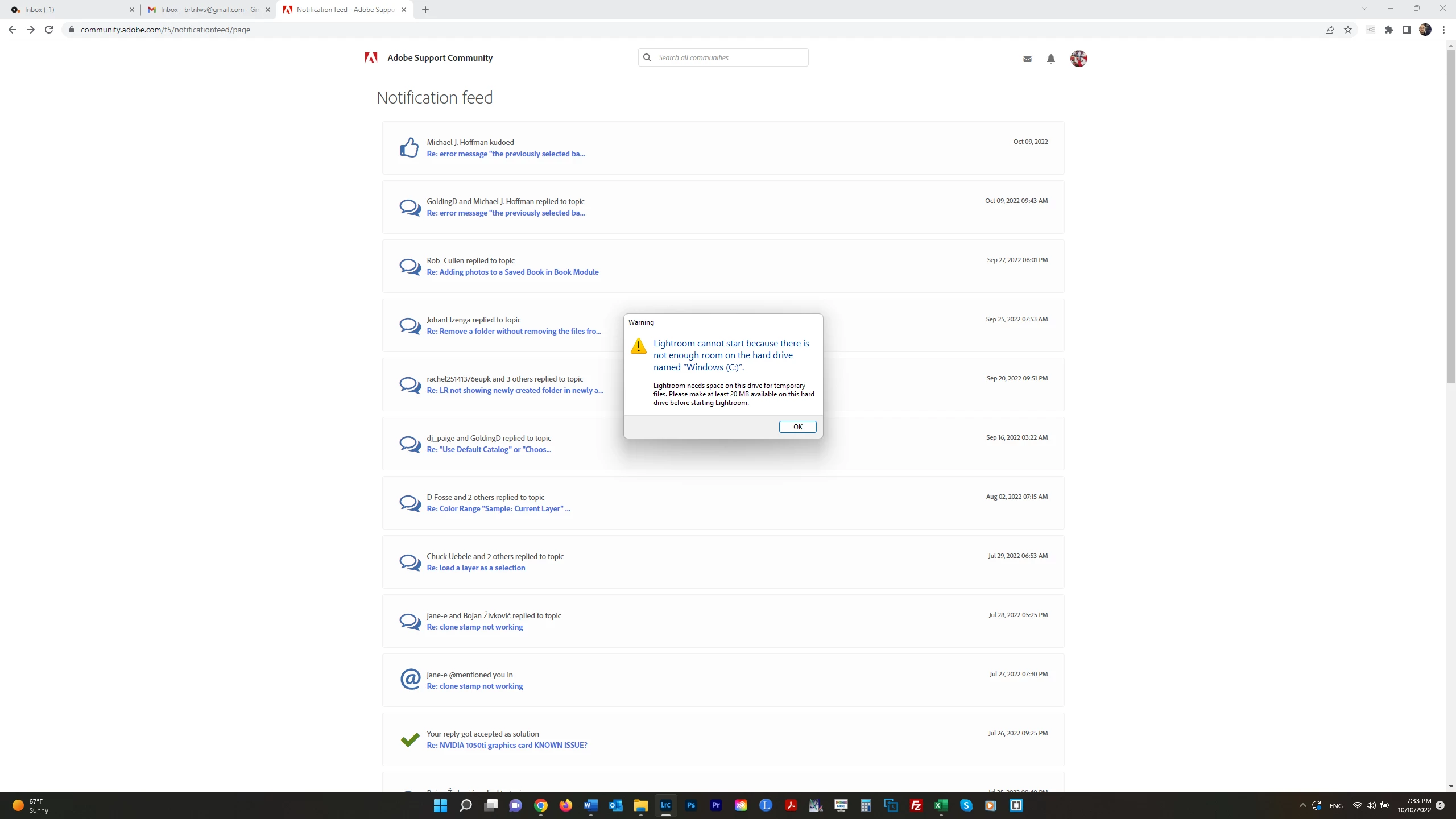Open the user profile avatar menu
The width and height of the screenshot is (1456, 819).
[1078, 58]
